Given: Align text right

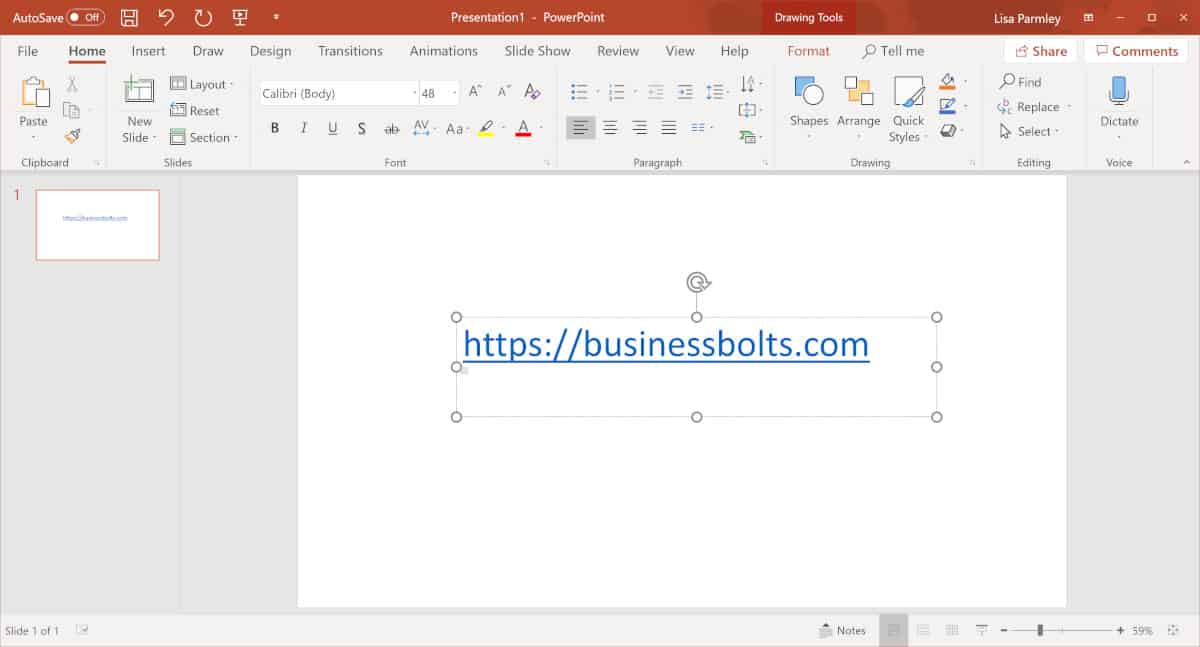Looking at the screenshot, I should (639, 127).
